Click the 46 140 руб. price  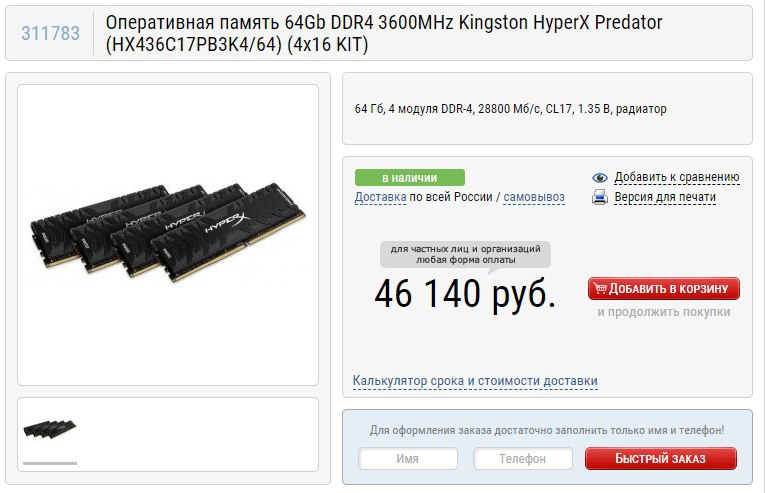(465, 294)
